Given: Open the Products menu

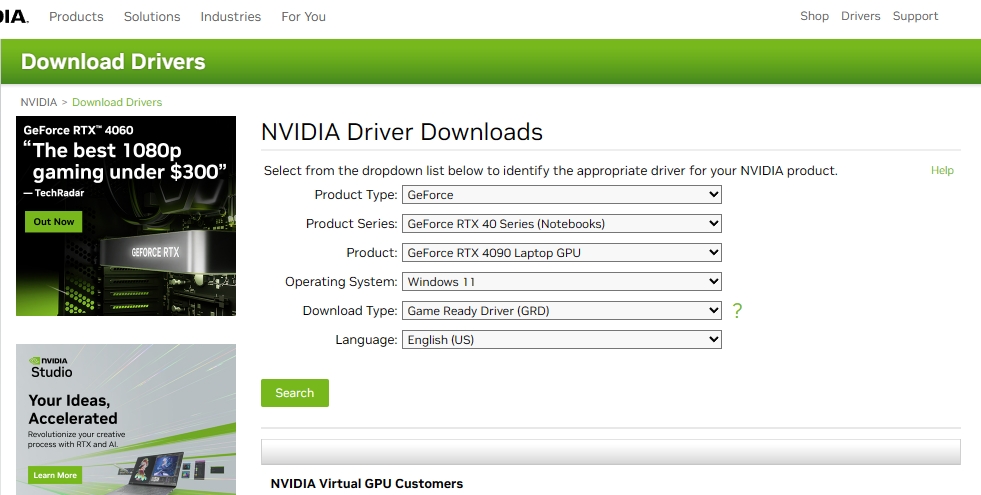Looking at the screenshot, I should [76, 17].
